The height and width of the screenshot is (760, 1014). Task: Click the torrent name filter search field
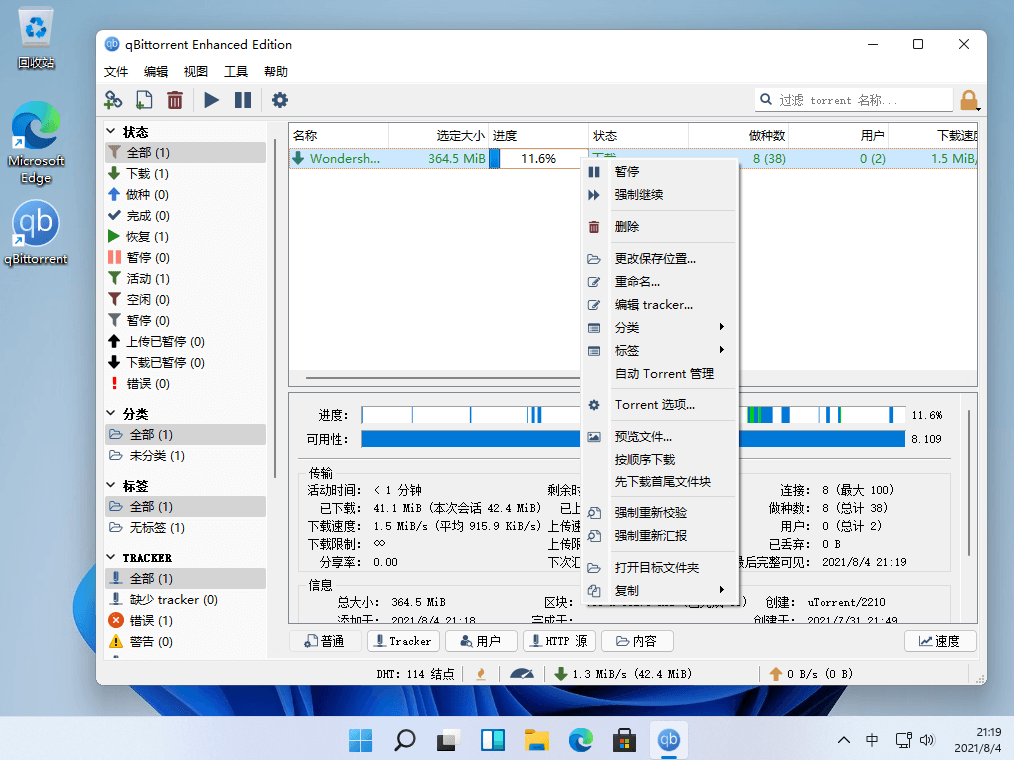(x=854, y=100)
